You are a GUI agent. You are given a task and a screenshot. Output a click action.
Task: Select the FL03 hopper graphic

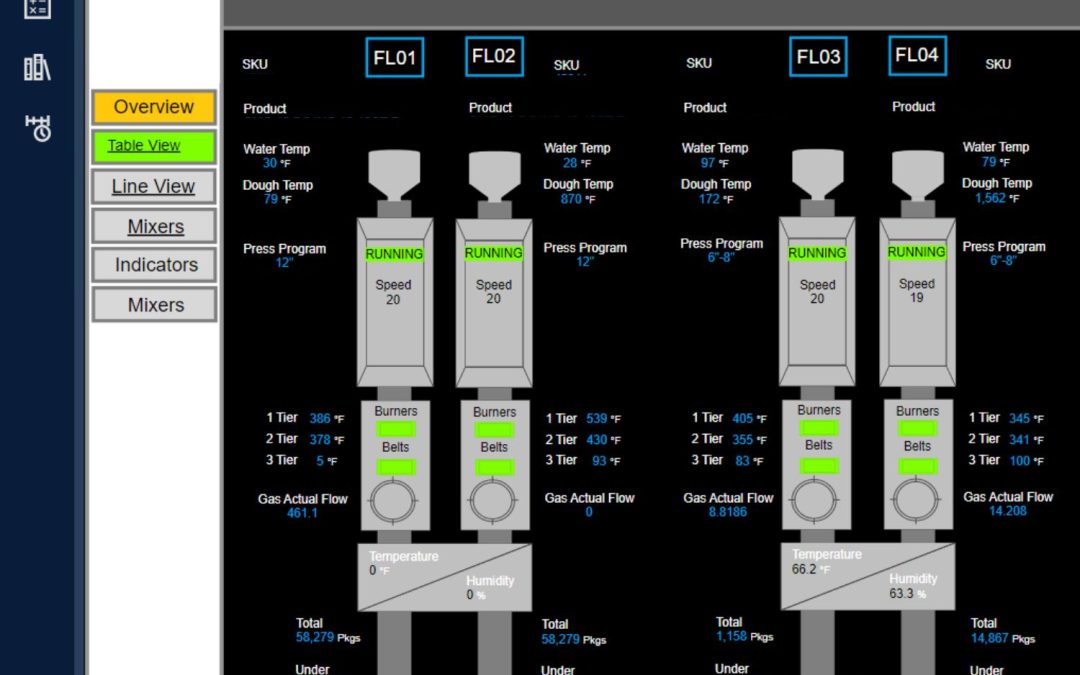pos(817,174)
